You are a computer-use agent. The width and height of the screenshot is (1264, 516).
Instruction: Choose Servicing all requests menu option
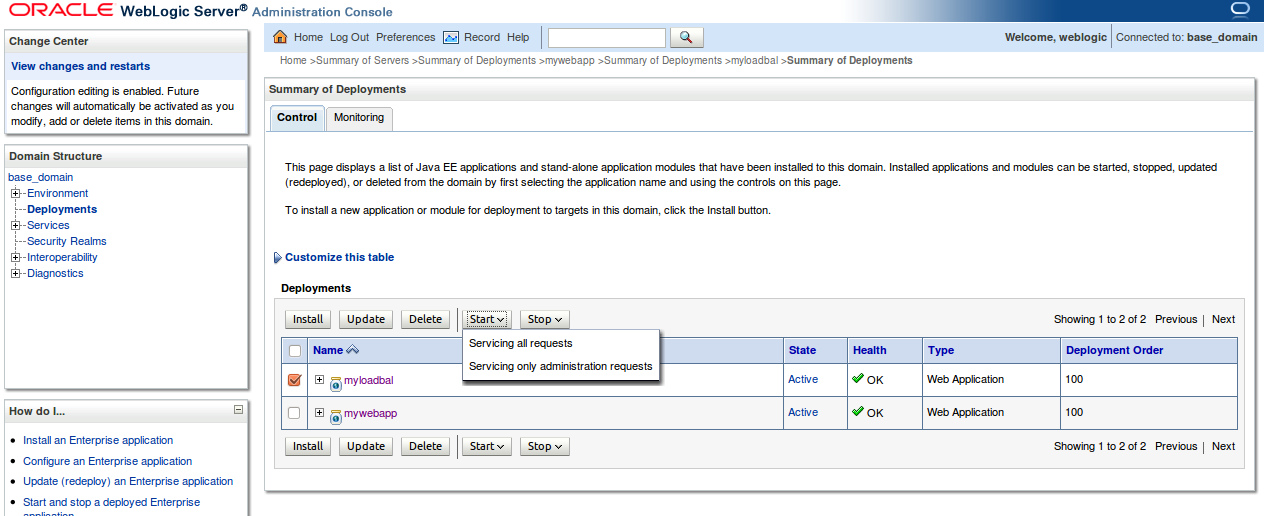pyautogui.click(x=520, y=343)
